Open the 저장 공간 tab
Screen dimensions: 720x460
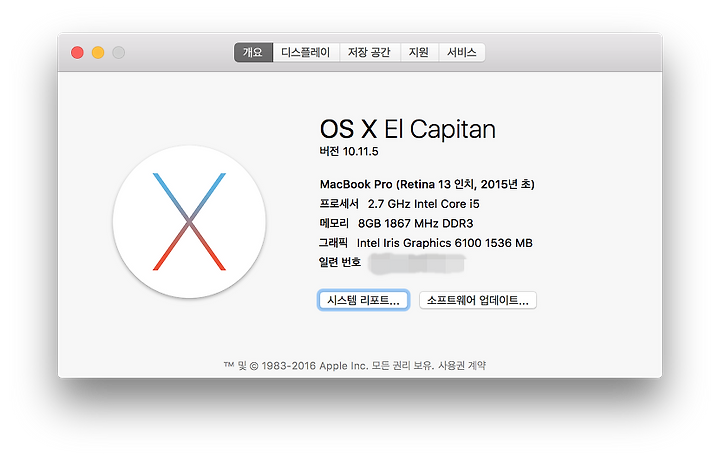tap(370, 52)
